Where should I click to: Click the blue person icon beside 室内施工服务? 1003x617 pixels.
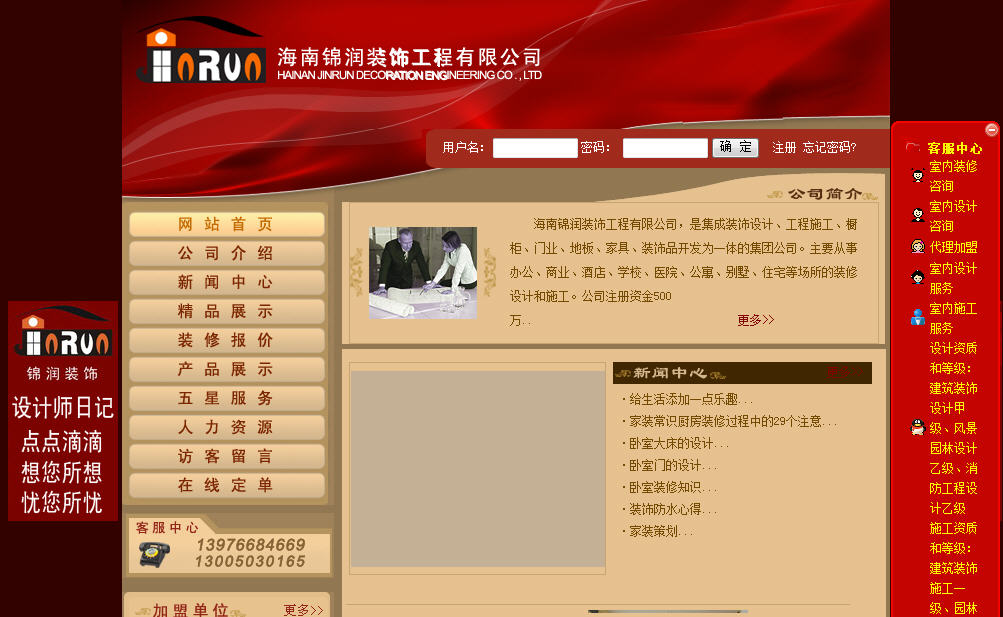click(918, 317)
